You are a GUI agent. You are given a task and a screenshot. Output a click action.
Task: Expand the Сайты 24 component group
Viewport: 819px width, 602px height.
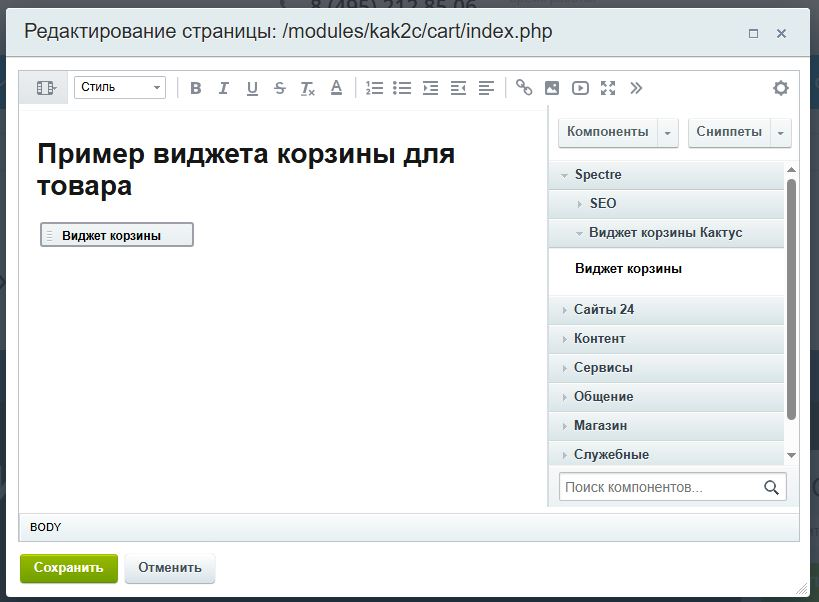pyautogui.click(x=604, y=310)
